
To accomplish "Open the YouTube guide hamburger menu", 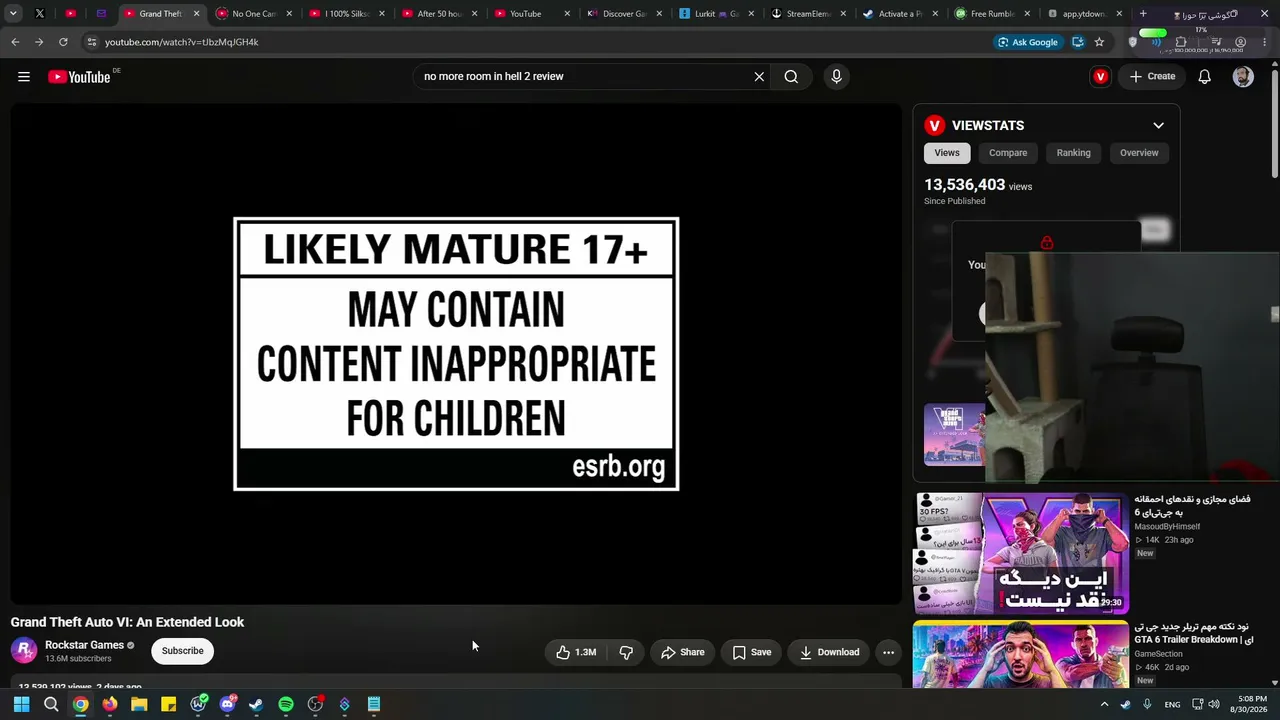I will [24, 77].
